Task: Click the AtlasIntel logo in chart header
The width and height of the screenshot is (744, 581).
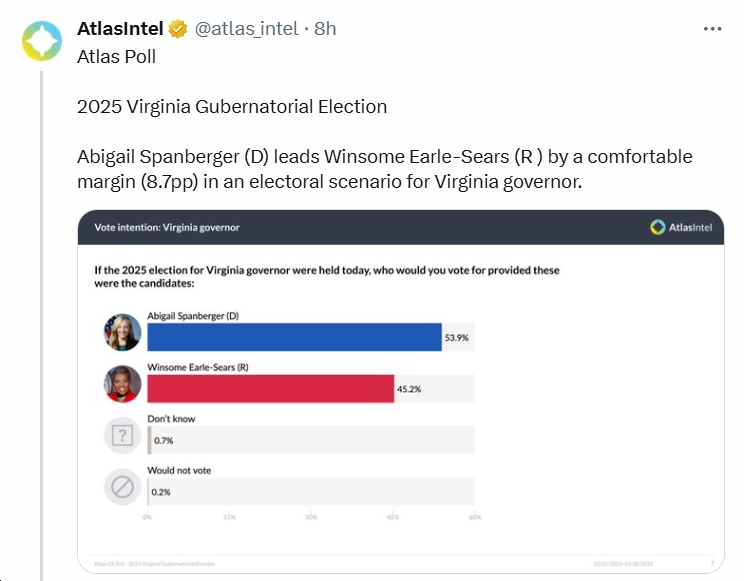Action: (685, 227)
